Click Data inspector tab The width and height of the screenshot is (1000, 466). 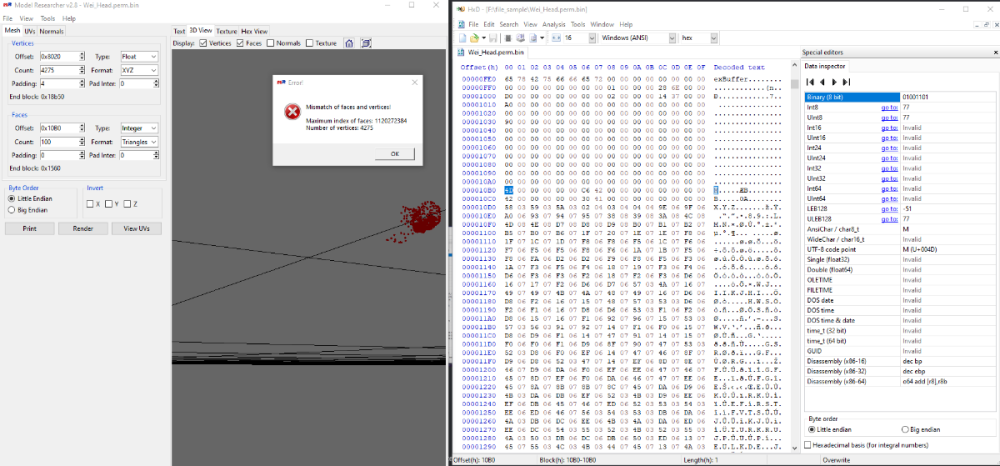pyautogui.click(x=825, y=66)
